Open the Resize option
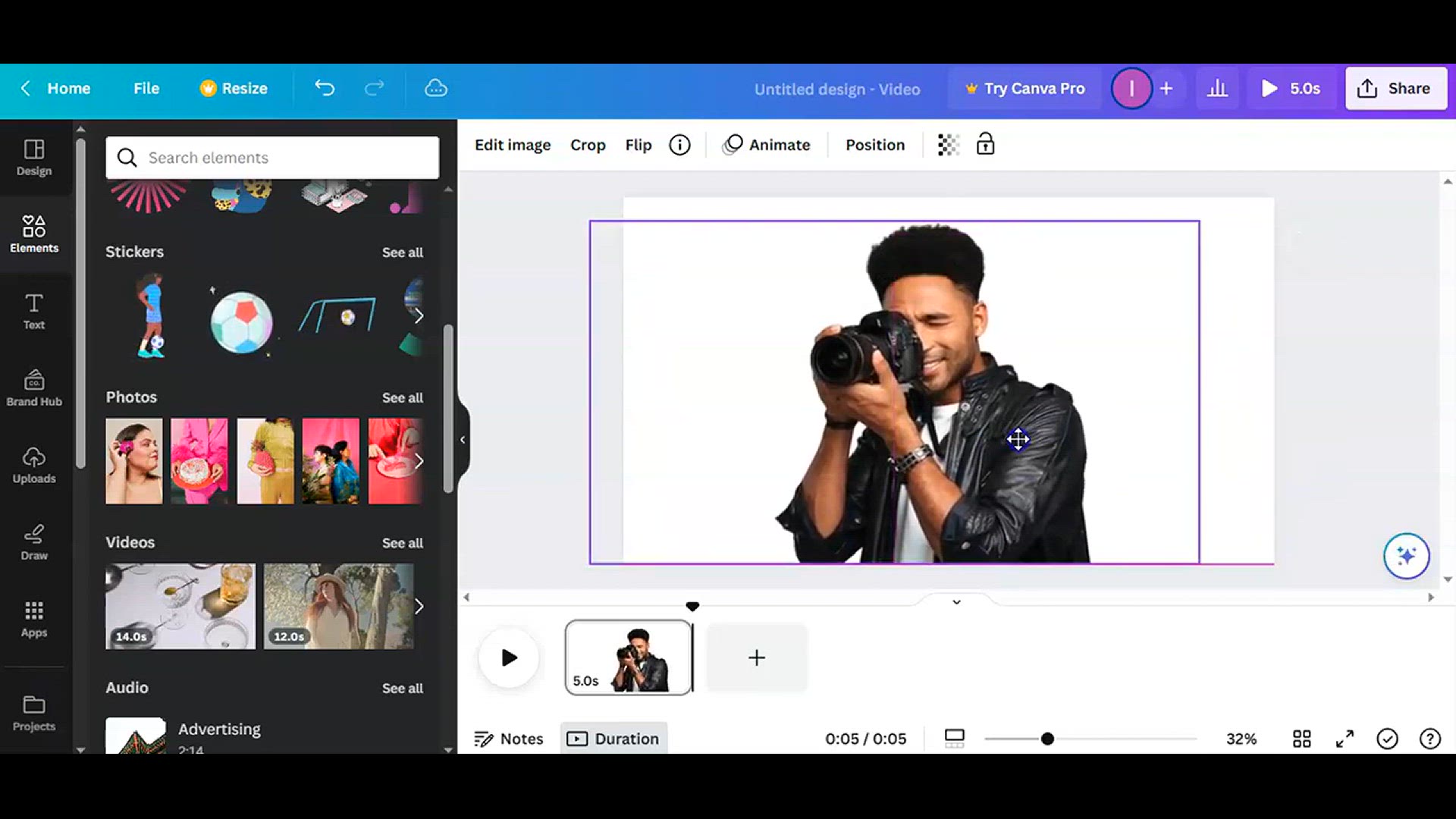Viewport: 1456px width, 819px height. click(x=234, y=89)
